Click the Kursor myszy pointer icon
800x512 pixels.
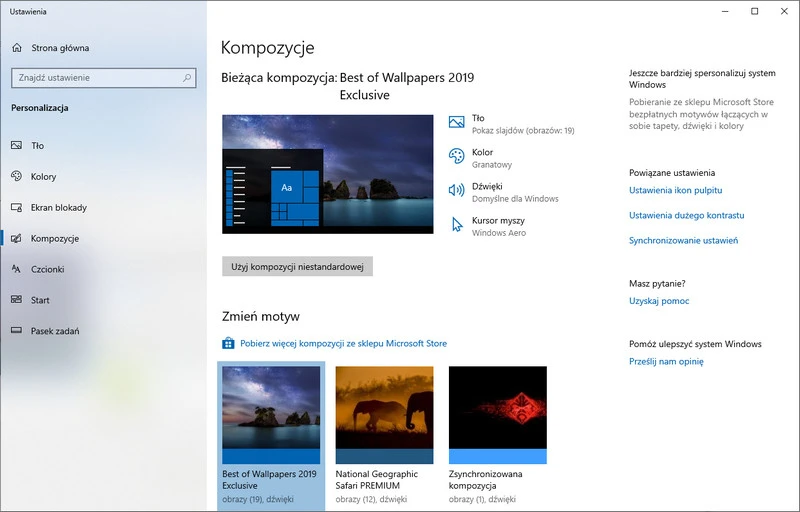[457, 224]
